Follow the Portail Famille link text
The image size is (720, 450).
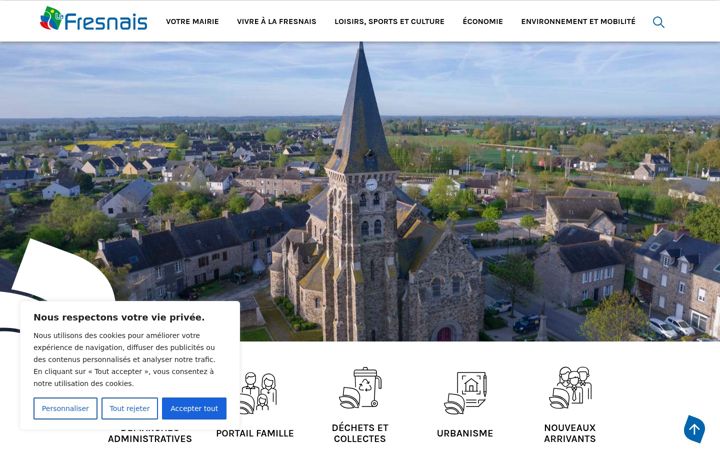coord(255,433)
